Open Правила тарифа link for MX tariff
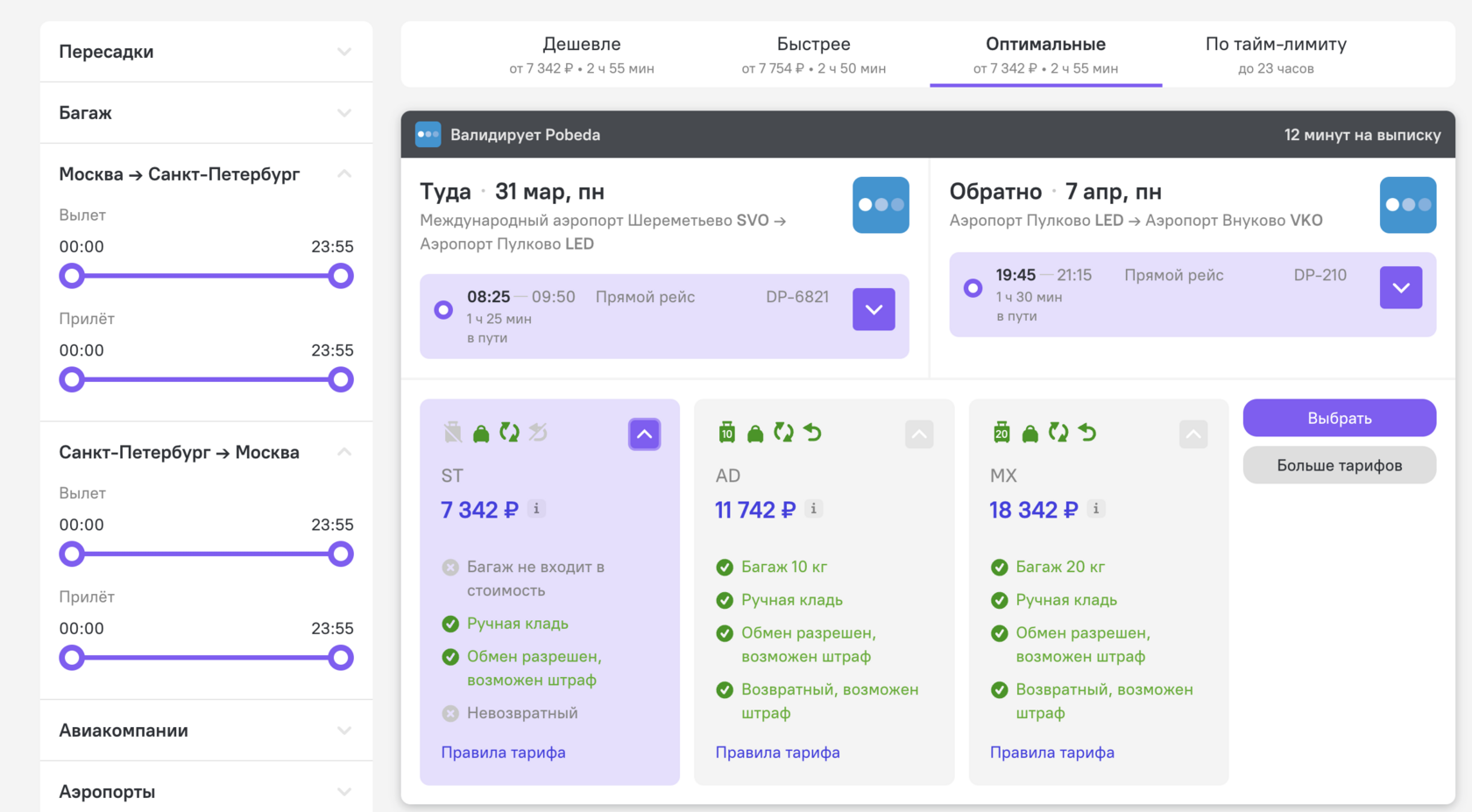Screen dimensions: 1472x812 pos(1052,752)
